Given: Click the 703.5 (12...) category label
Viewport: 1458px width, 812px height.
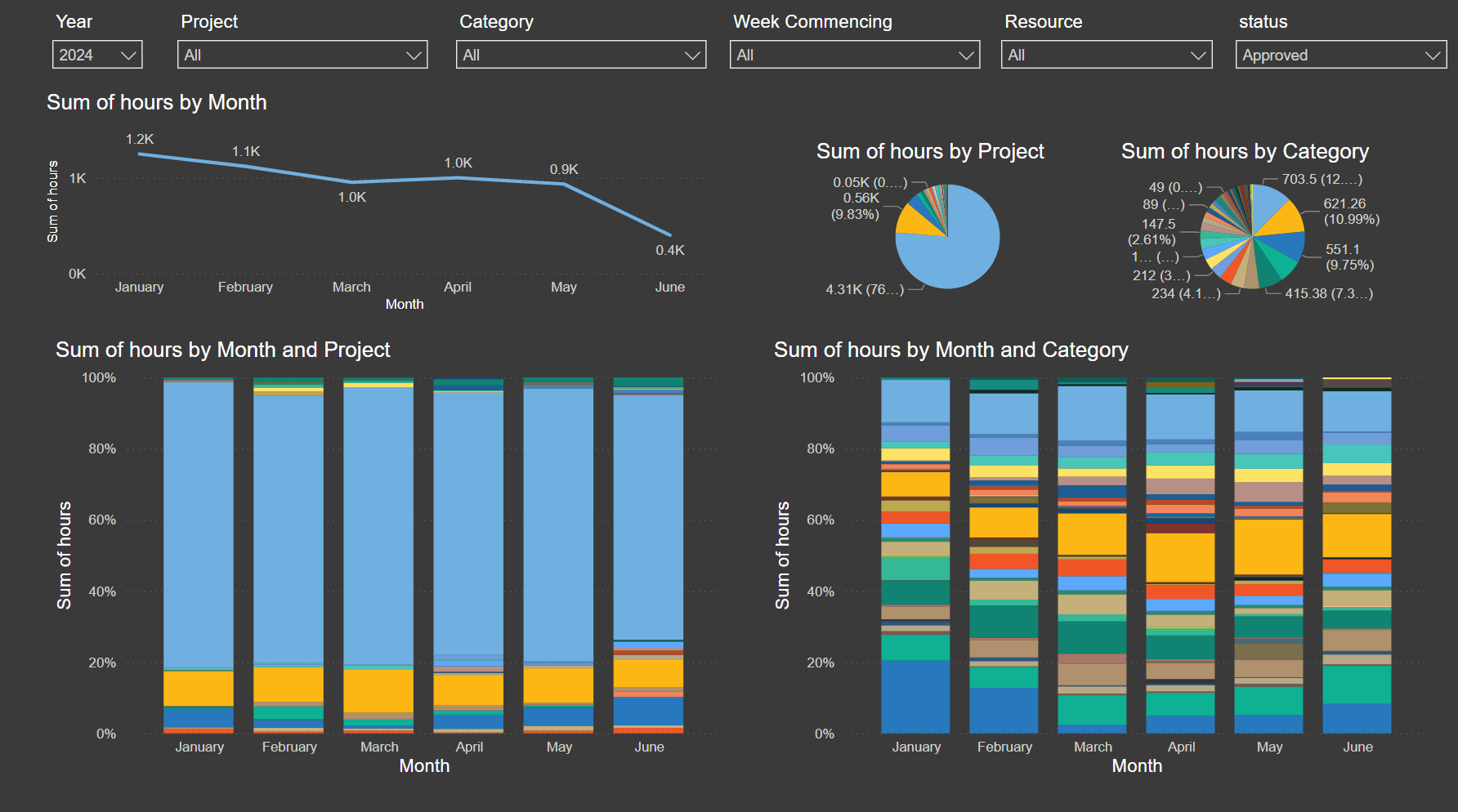Looking at the screenshot, I should (x=1322, y=179).
